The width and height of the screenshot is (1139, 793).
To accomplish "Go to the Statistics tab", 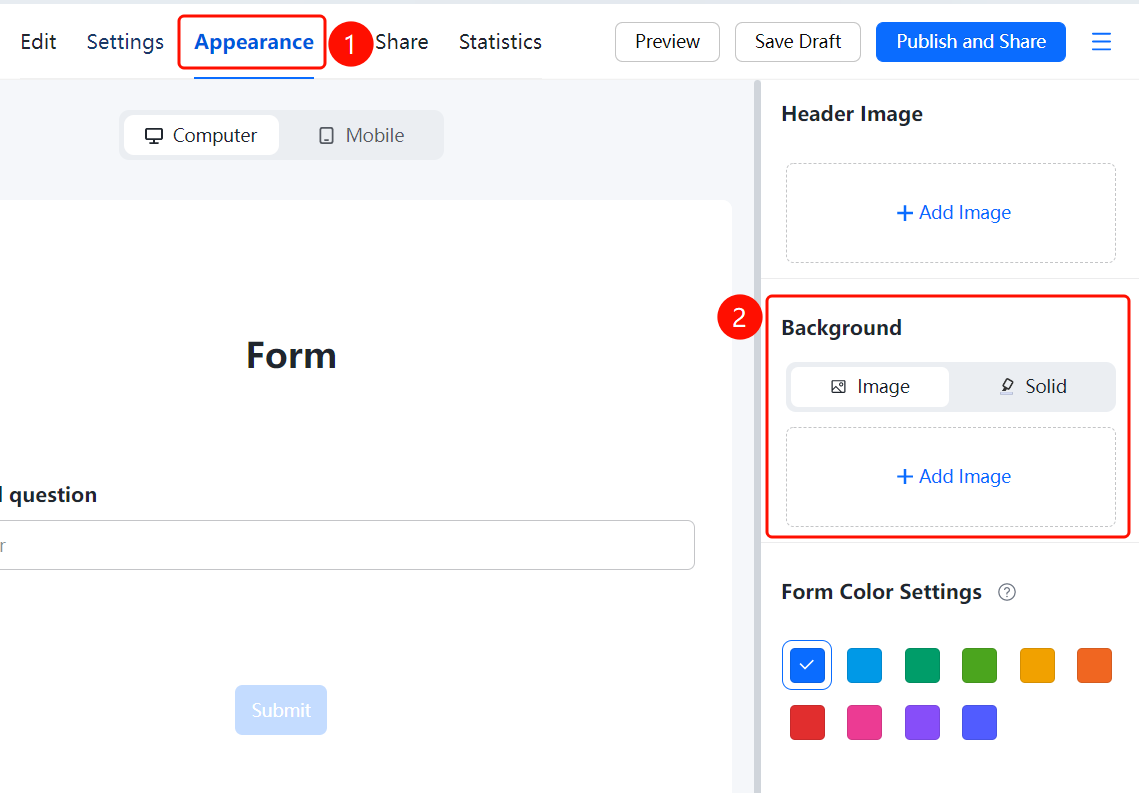I will click(x=500, y=42).
